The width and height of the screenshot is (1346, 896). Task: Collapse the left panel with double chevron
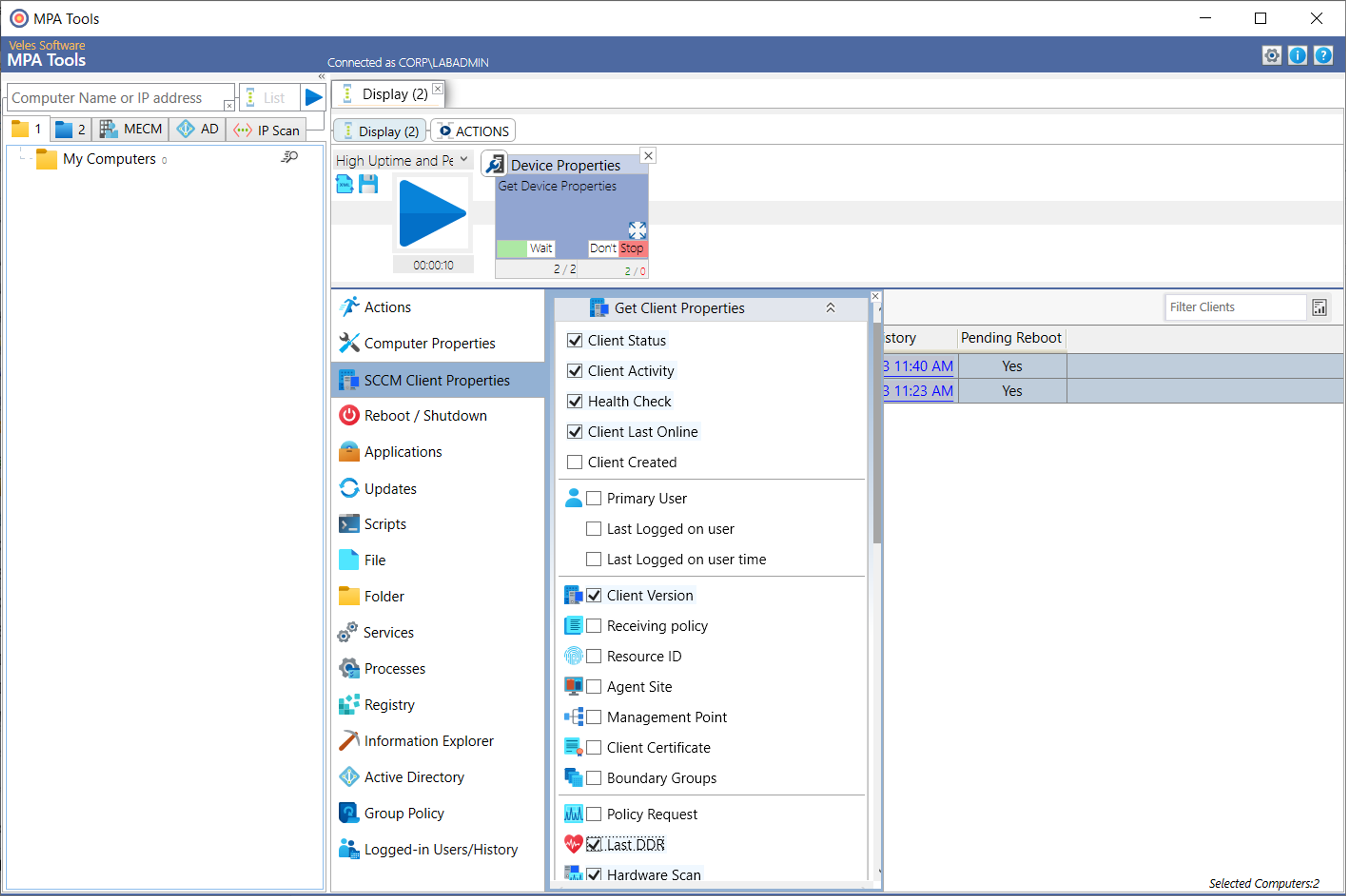(x=322, y=76)
